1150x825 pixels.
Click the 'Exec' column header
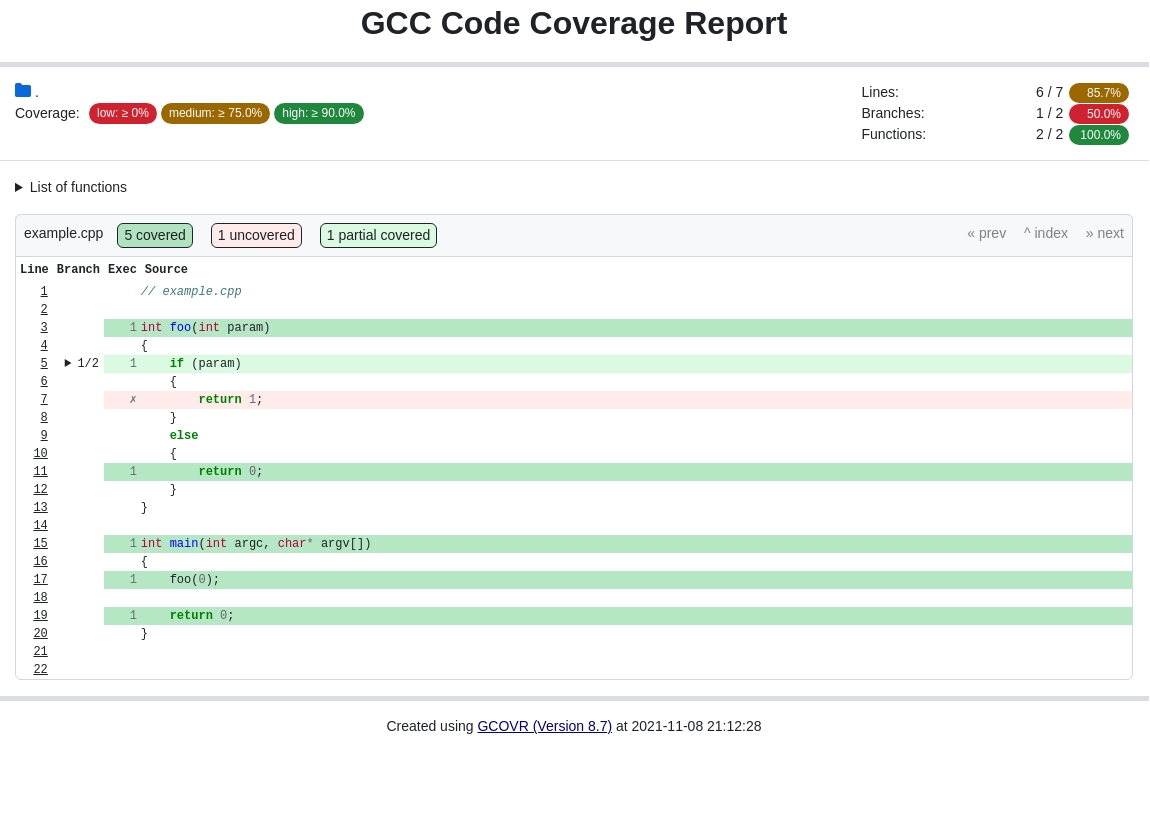tap(122, 269)
